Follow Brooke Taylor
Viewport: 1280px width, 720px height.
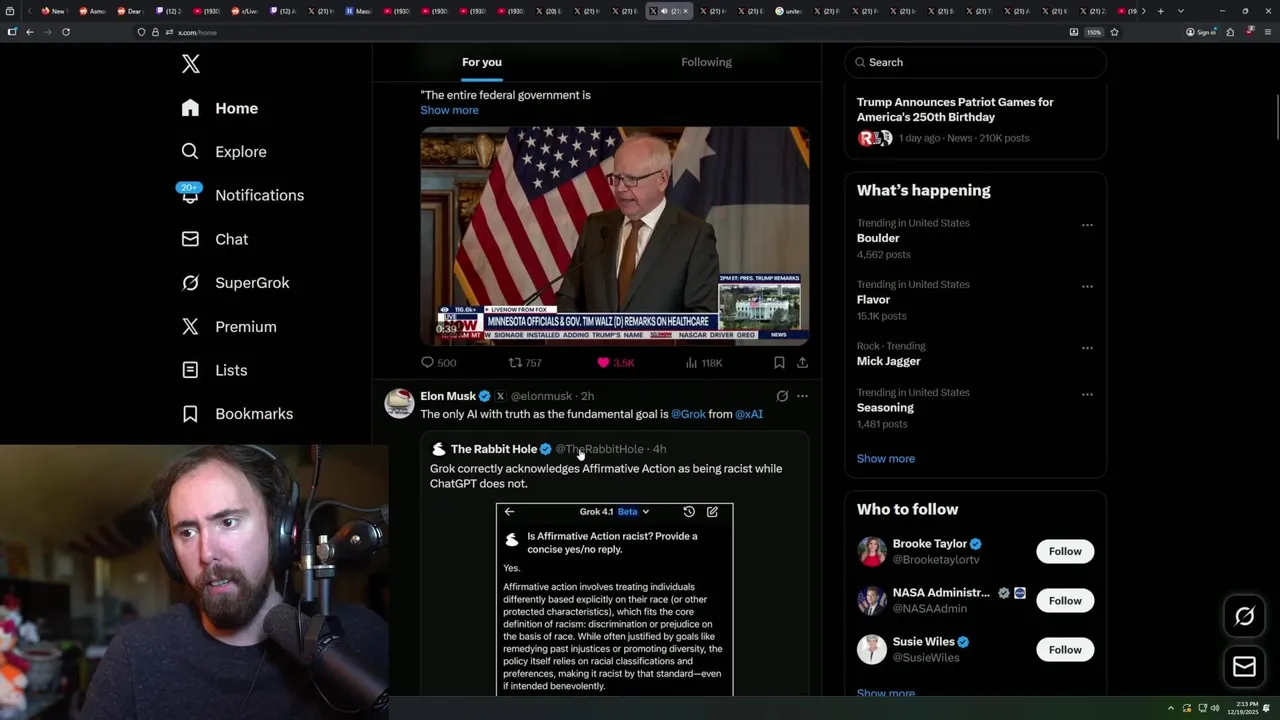(1065, 552)
